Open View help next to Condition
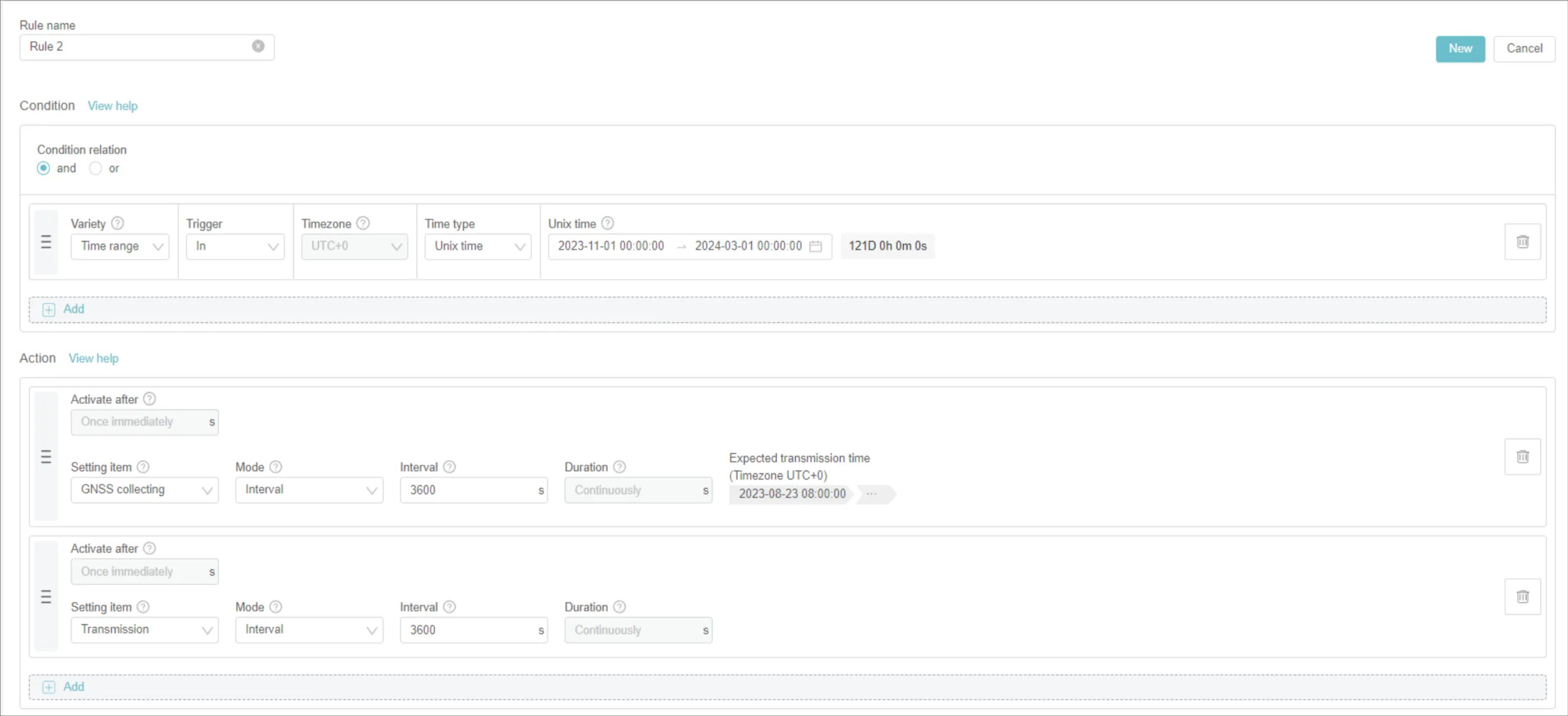1568x716 pixels. [113, 106]
